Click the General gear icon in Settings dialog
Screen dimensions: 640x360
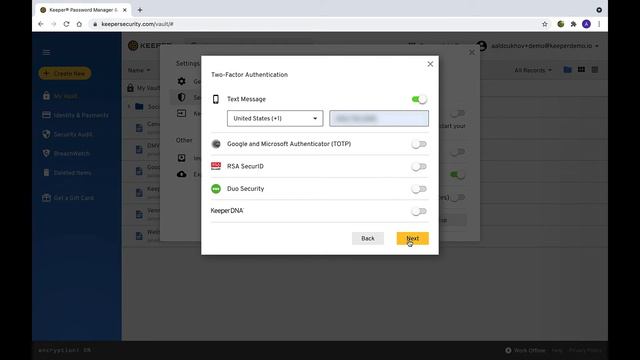(x=182, y=81)
